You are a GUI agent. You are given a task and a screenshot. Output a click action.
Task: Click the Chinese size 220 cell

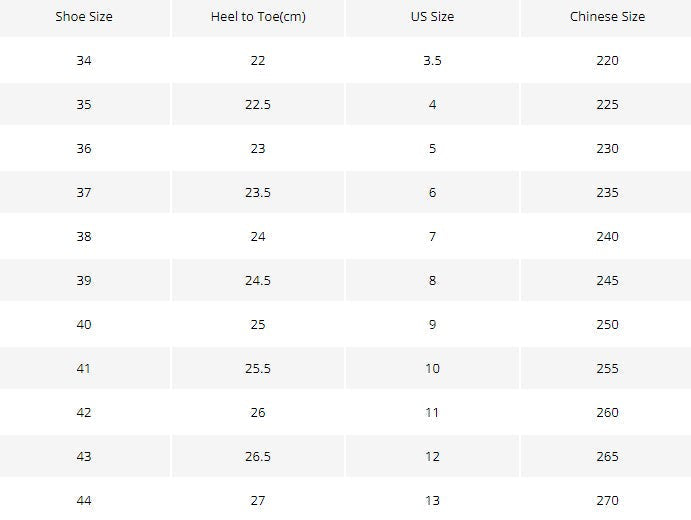click(x=607, y=60)
